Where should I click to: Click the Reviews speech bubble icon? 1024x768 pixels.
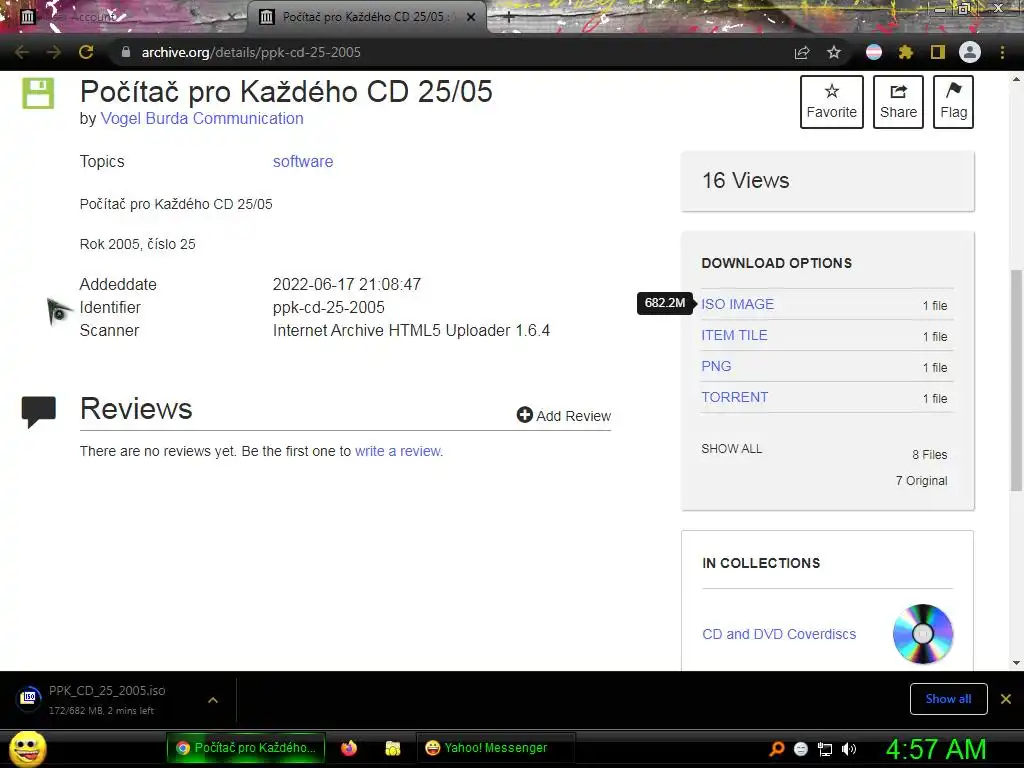(x=39, y=412)
